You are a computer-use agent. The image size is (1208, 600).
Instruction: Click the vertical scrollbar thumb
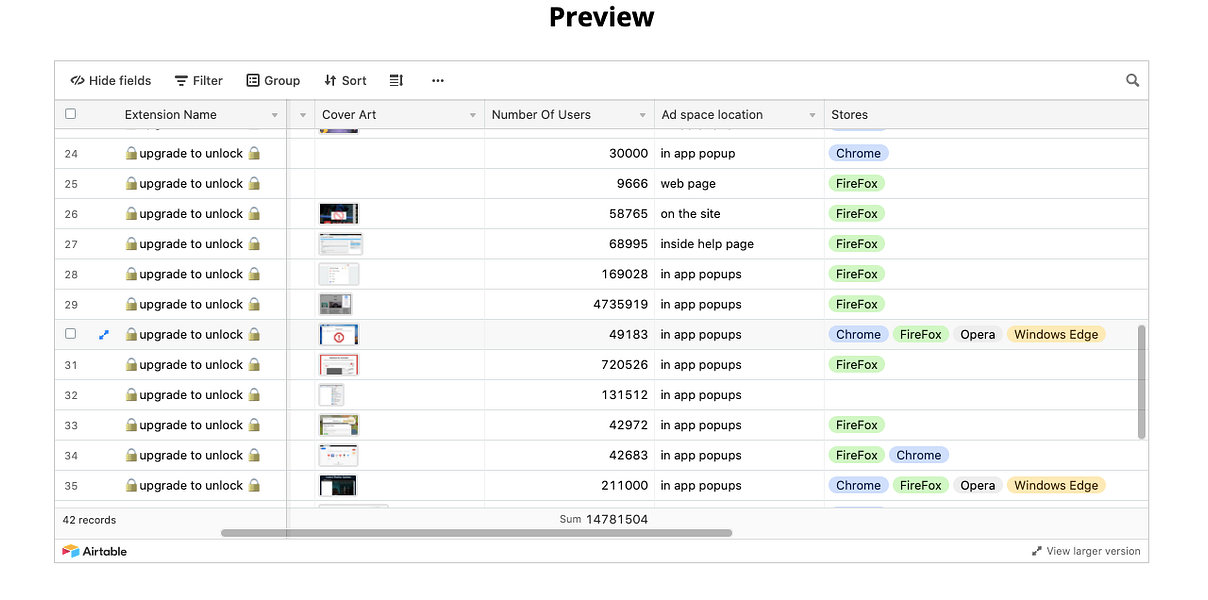[1142, 381]
